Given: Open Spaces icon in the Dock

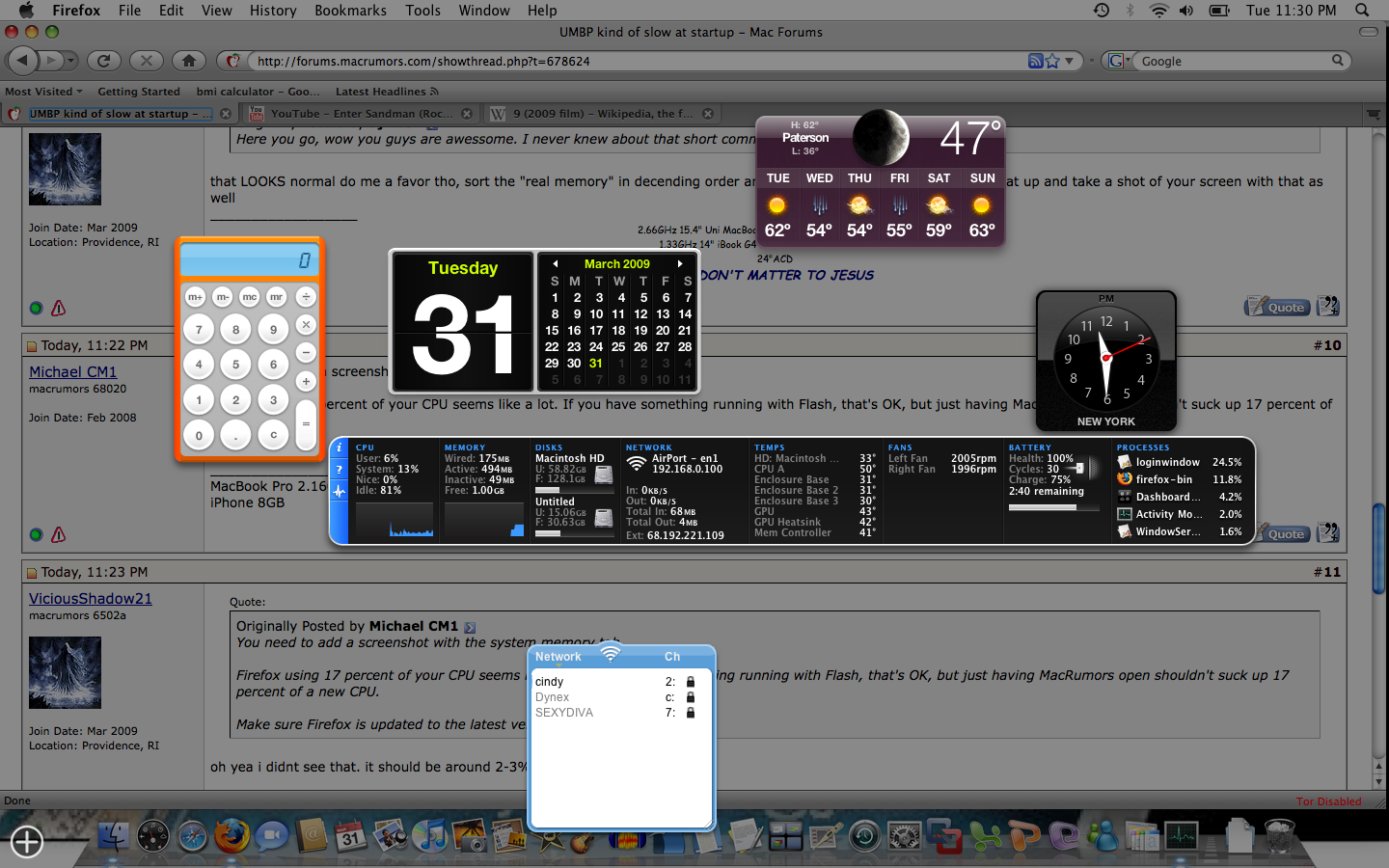Looking at the screenshot, I should coord(785,836).
